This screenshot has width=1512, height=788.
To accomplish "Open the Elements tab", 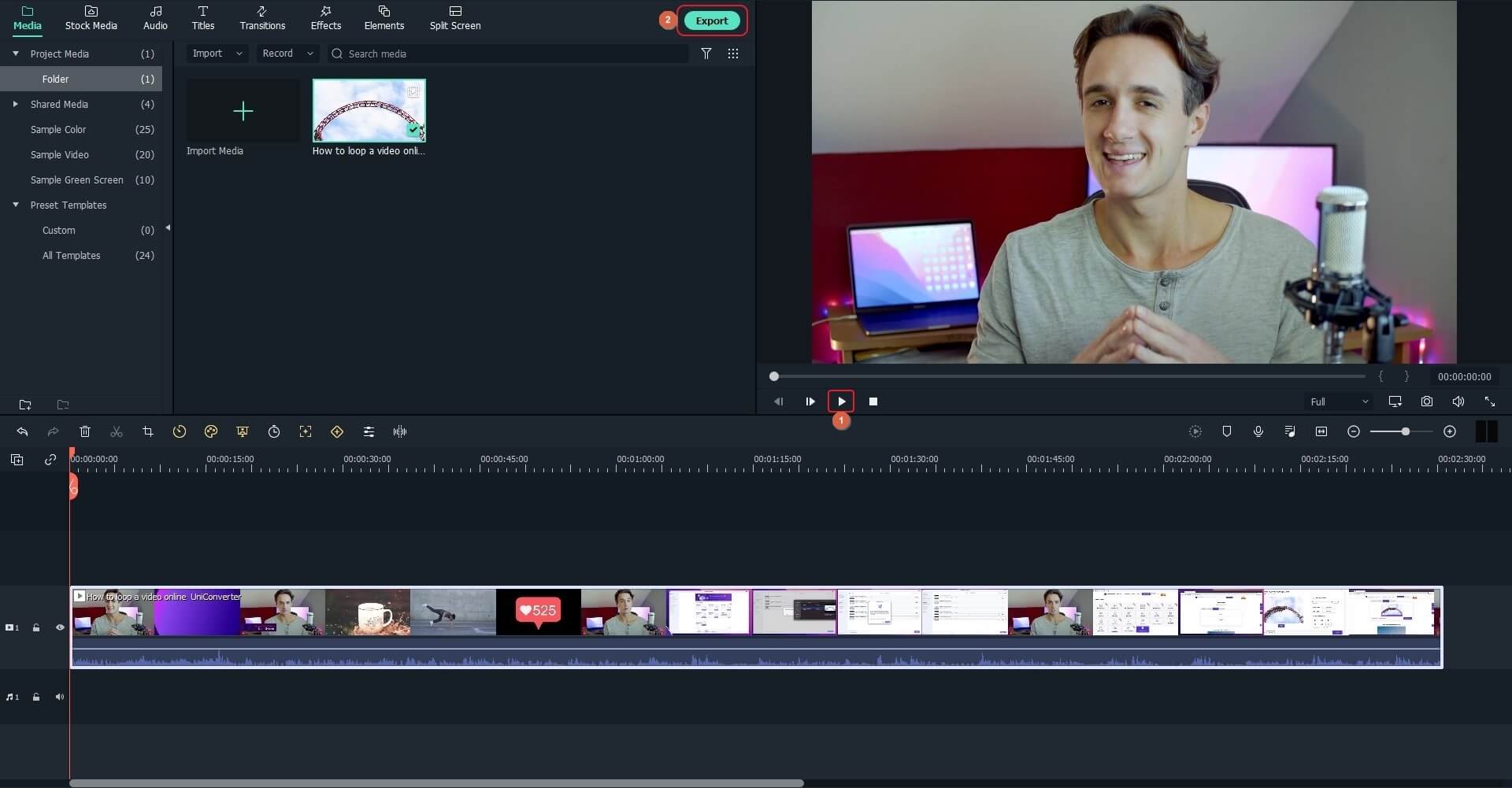I will (x=384, y=18).
